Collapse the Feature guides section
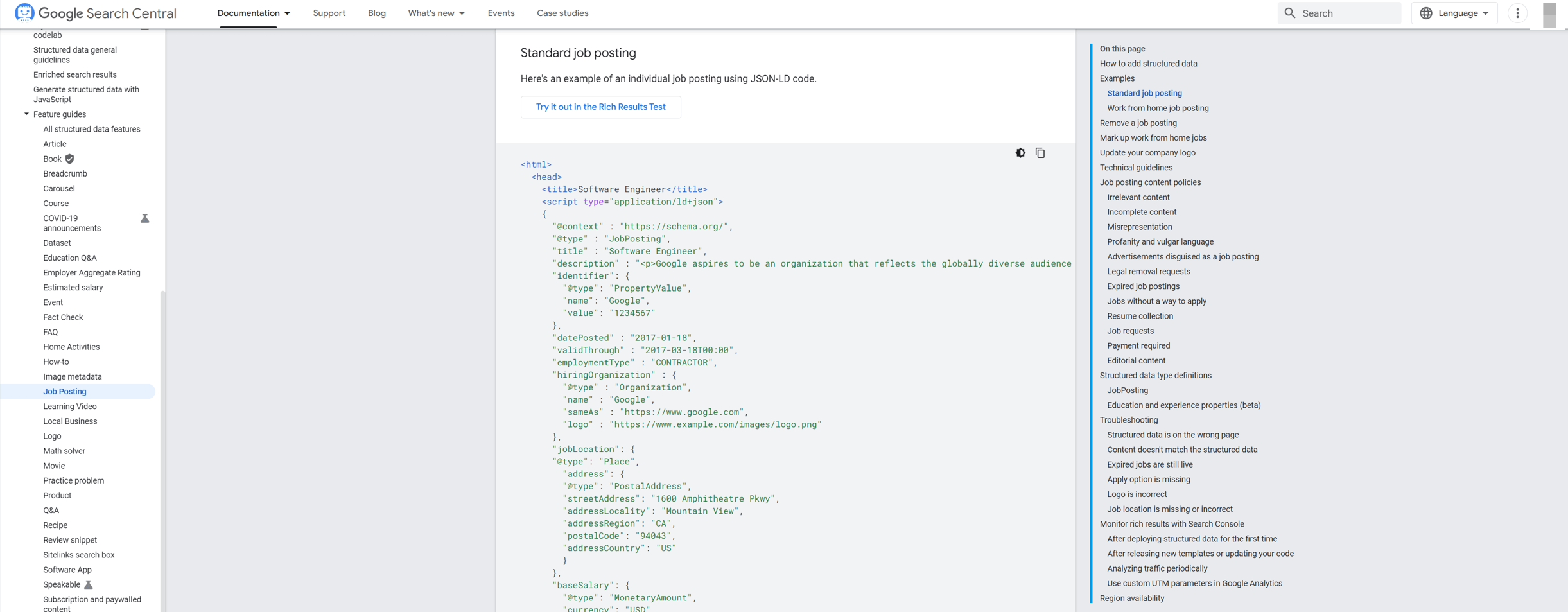 coord(26,114)
